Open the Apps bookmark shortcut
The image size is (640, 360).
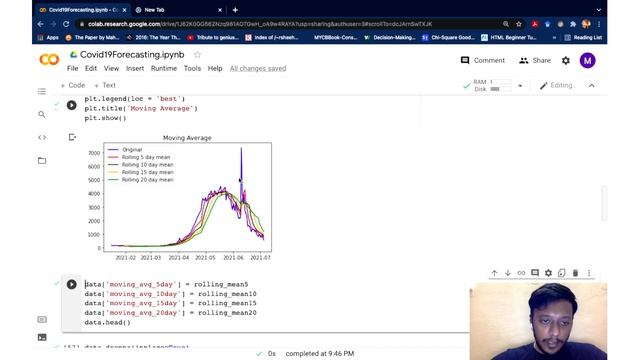pos(48,38)
